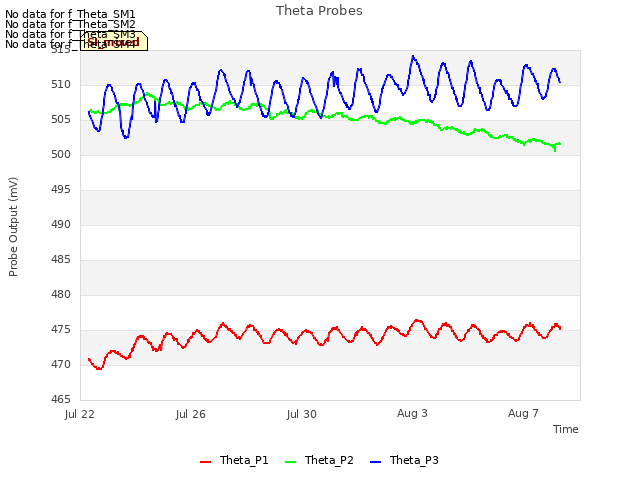Click the 465 y-axis tick label
Image resolution: width=640 pixels, height=480 pixels.
coord(61,399)
